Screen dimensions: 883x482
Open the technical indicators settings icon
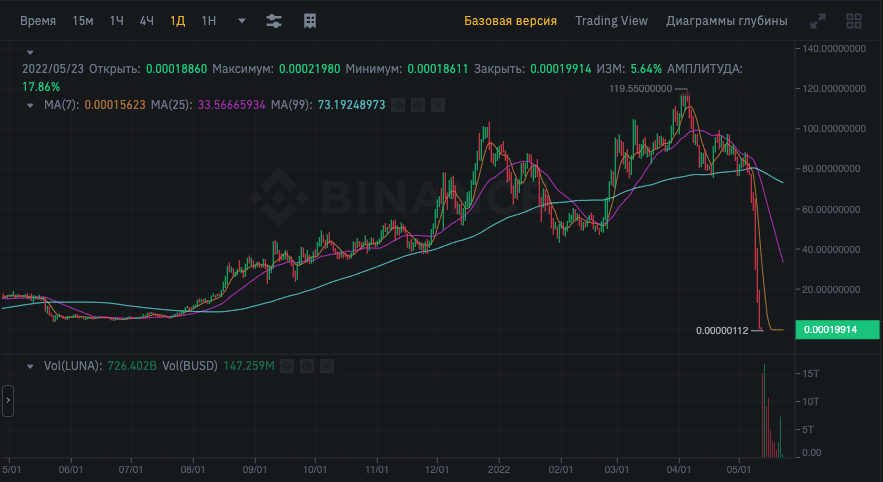(274, 21)
